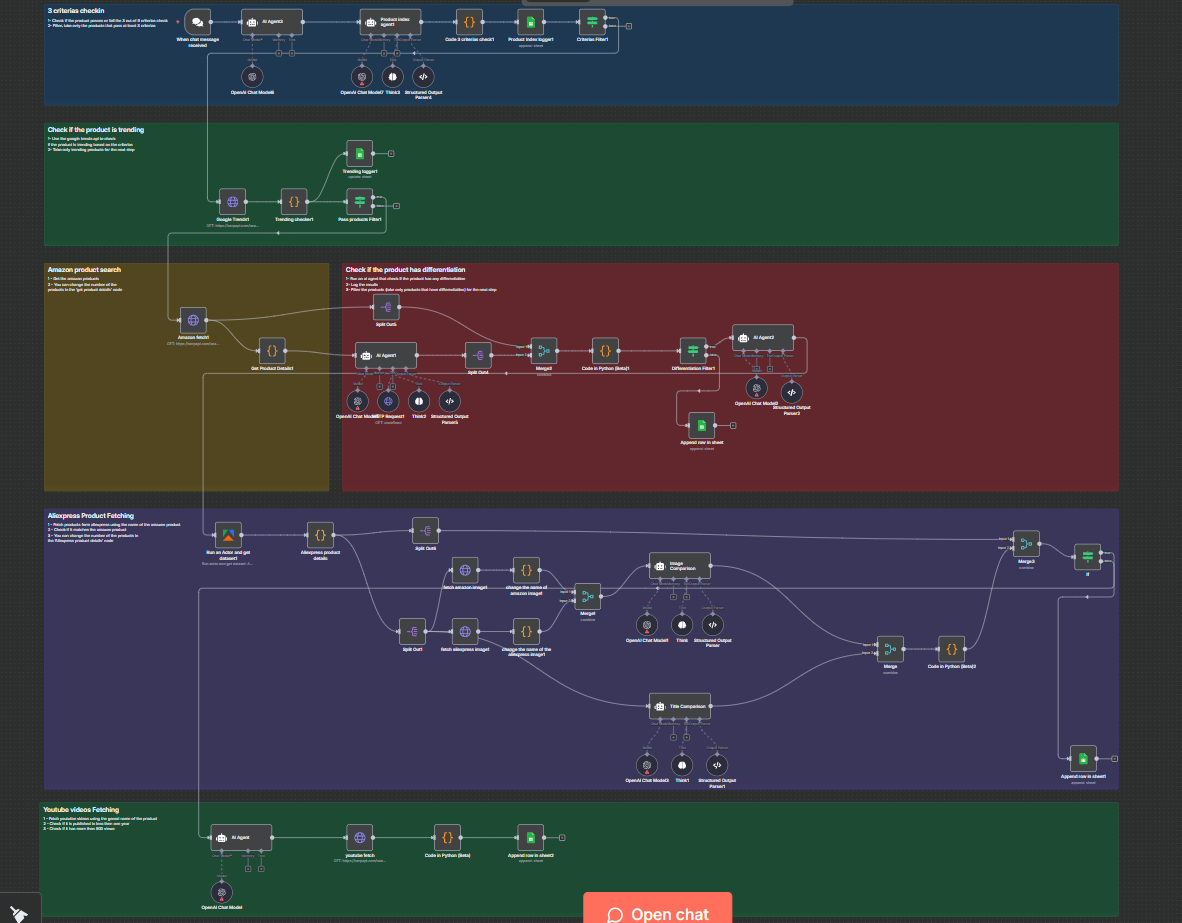Open the youtube fetch1 node
The height and width of the screenshot is (923, 1182).
click(x=359, y=838)
